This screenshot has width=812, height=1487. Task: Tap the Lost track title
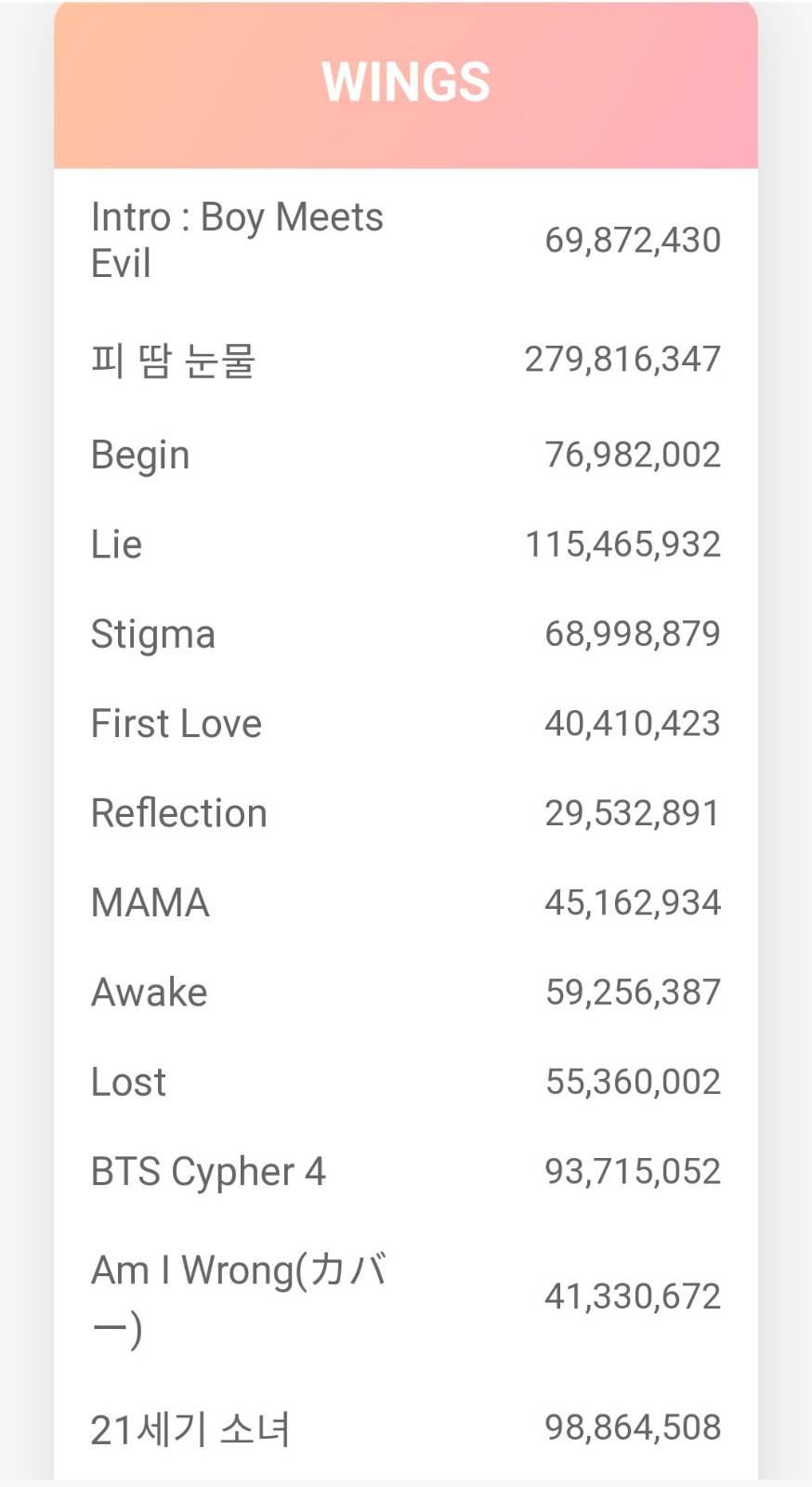tap(129, 1082)
